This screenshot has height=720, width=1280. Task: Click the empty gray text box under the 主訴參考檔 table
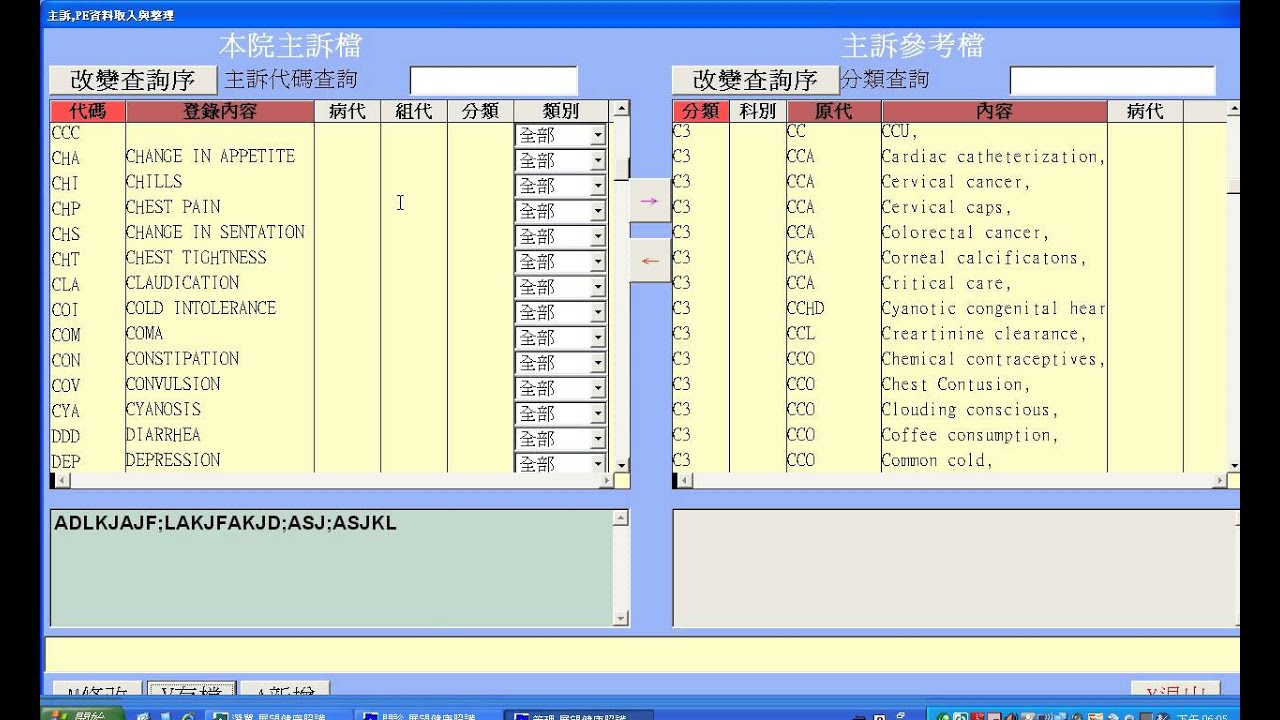click(955, 568)
